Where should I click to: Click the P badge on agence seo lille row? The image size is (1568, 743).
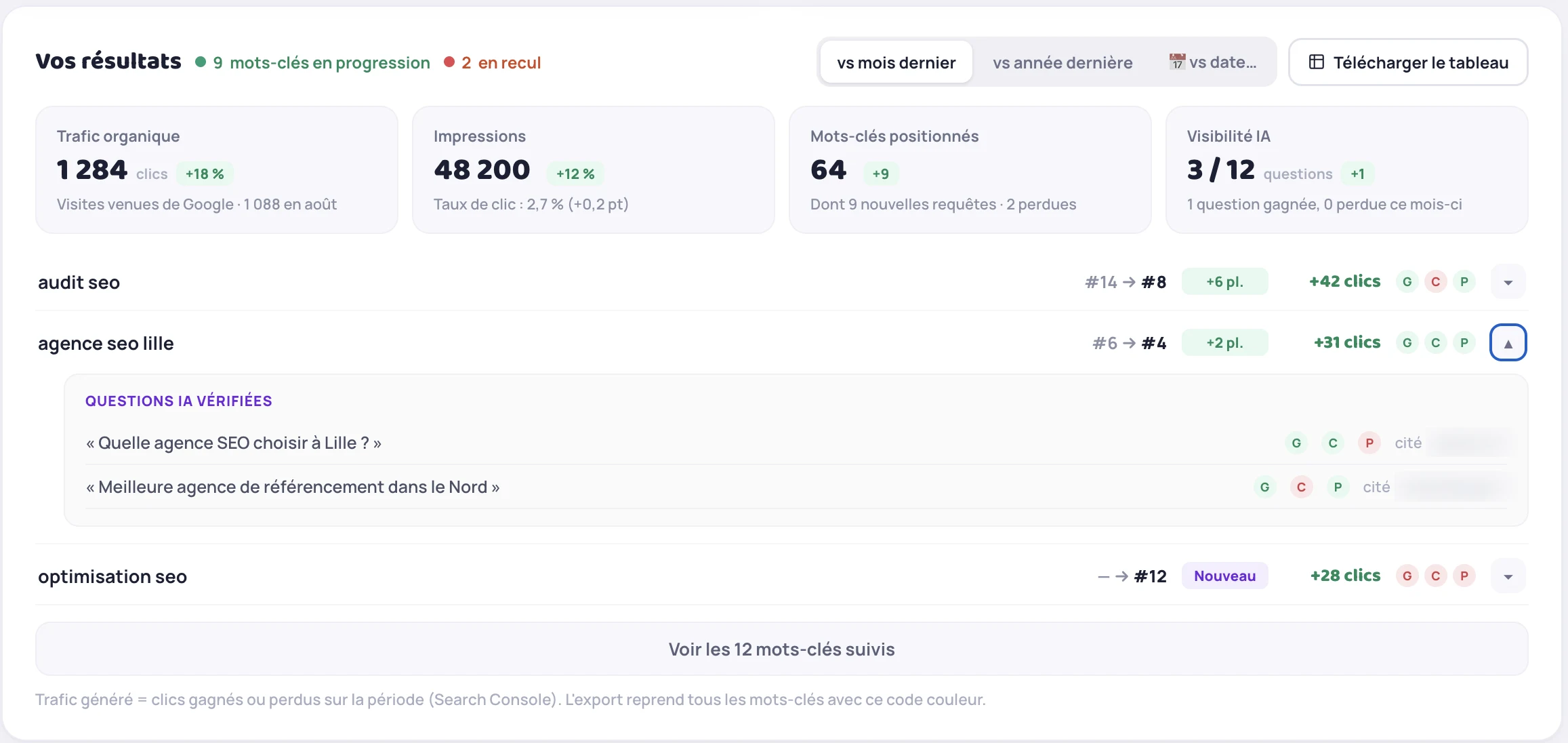tap(1464, 343)
